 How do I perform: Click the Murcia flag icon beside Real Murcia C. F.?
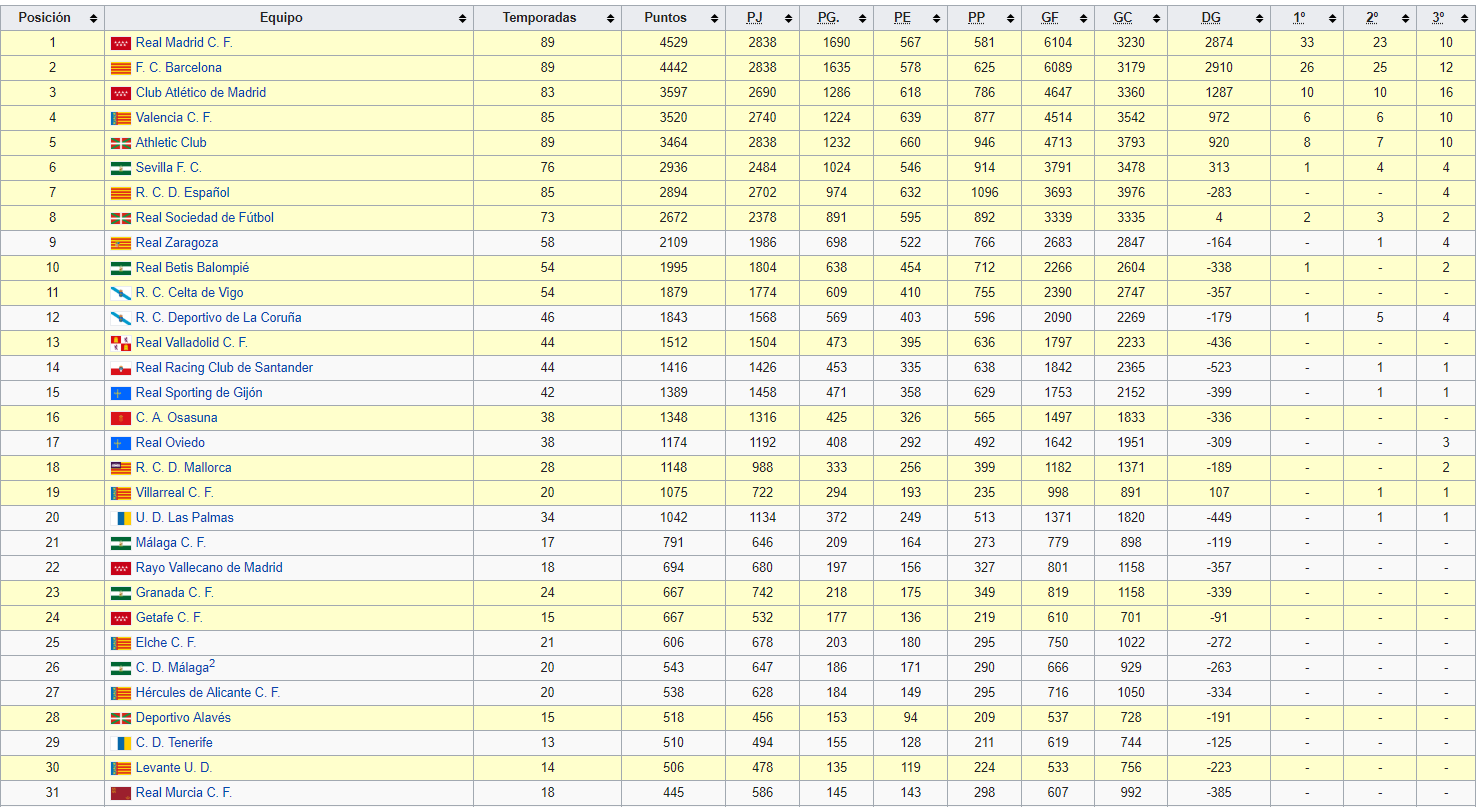(120, 793)
